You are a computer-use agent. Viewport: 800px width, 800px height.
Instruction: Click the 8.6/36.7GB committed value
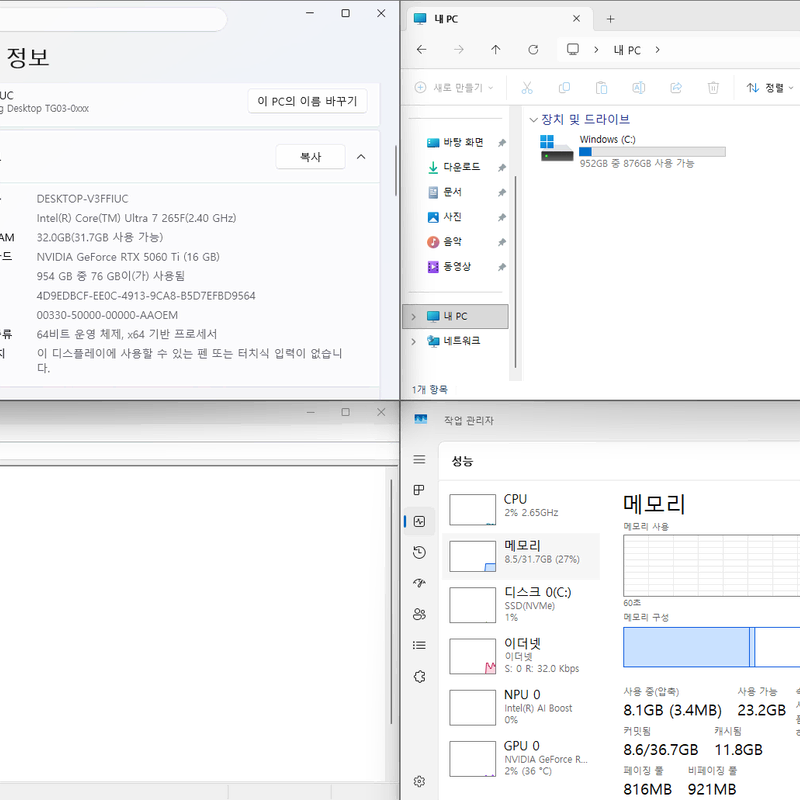coord(661,750)
